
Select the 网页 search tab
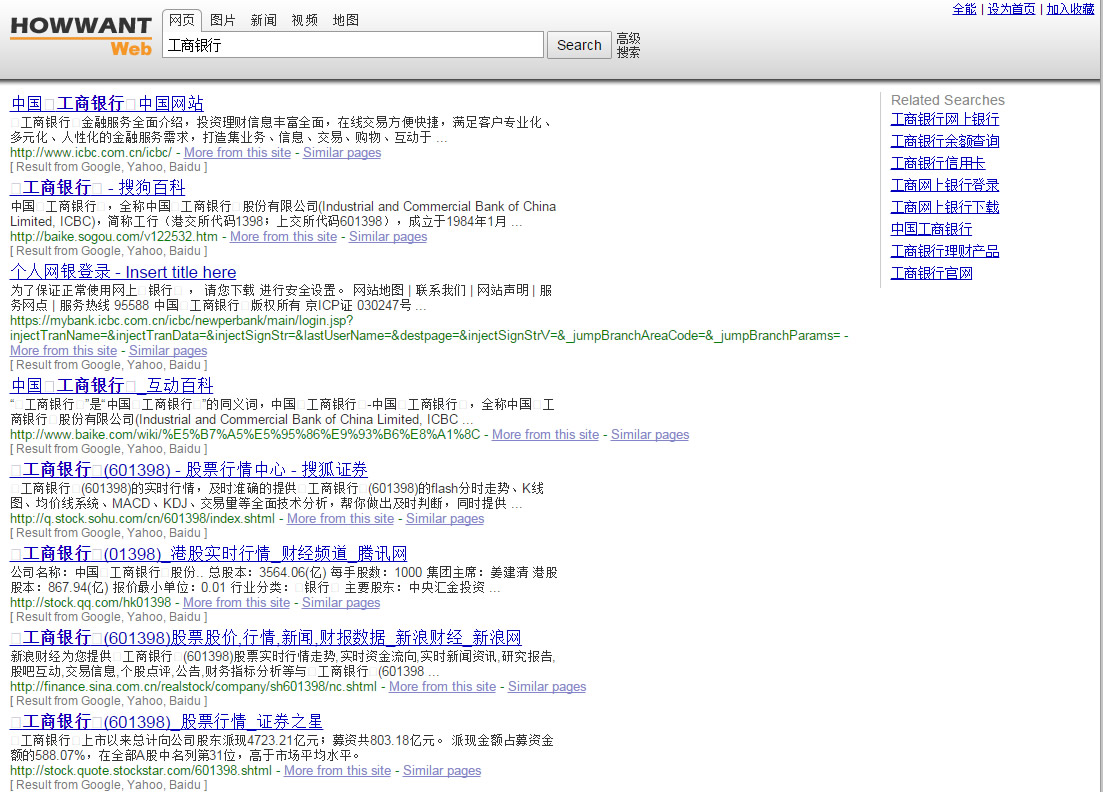click(x=181, y=20)
